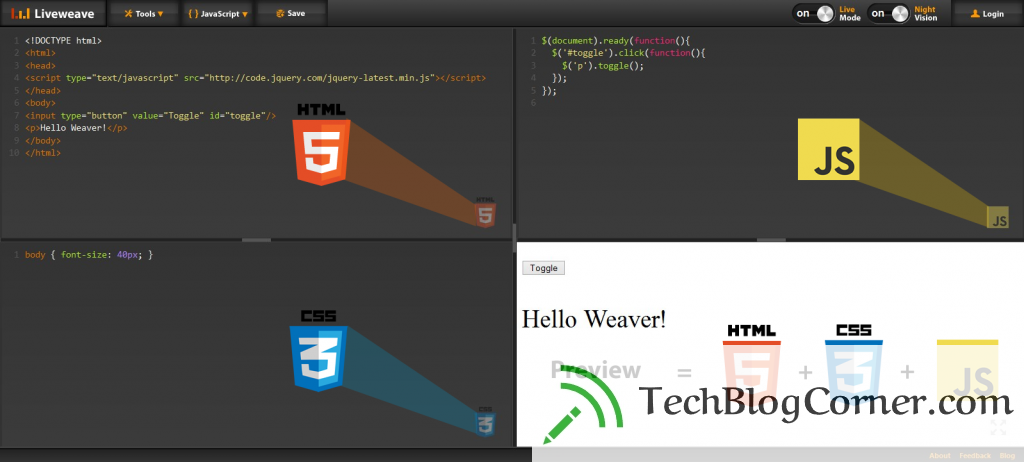Click the opening <body> tag line in HTML editor
Screen dimensions: 1024x462
(x=40, y=103)
